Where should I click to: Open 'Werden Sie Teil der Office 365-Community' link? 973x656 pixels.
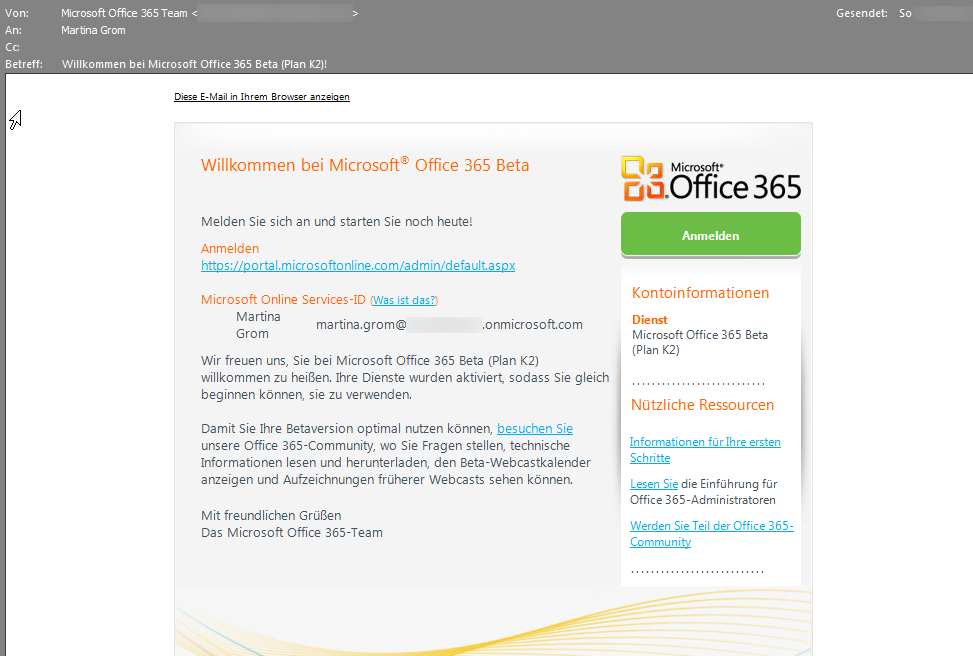[x=712, y=534]
